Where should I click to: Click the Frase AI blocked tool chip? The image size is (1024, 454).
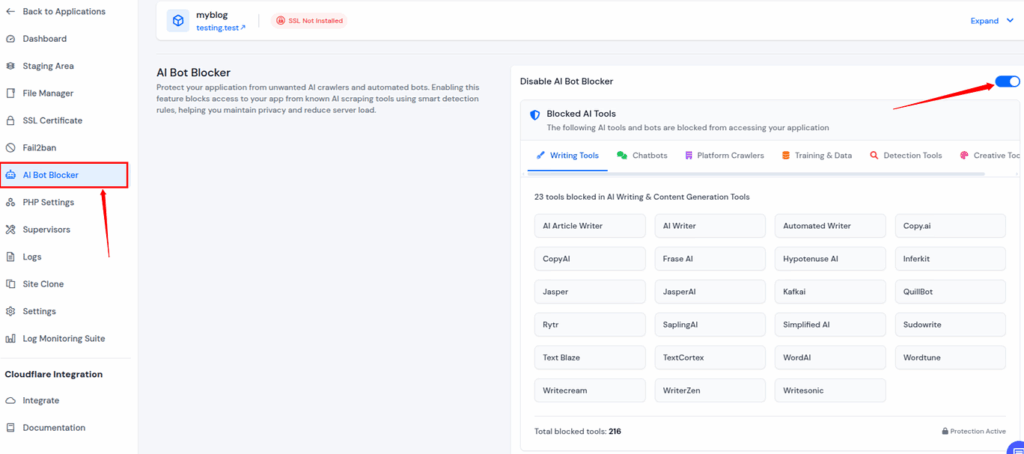(x=710, y=259)
